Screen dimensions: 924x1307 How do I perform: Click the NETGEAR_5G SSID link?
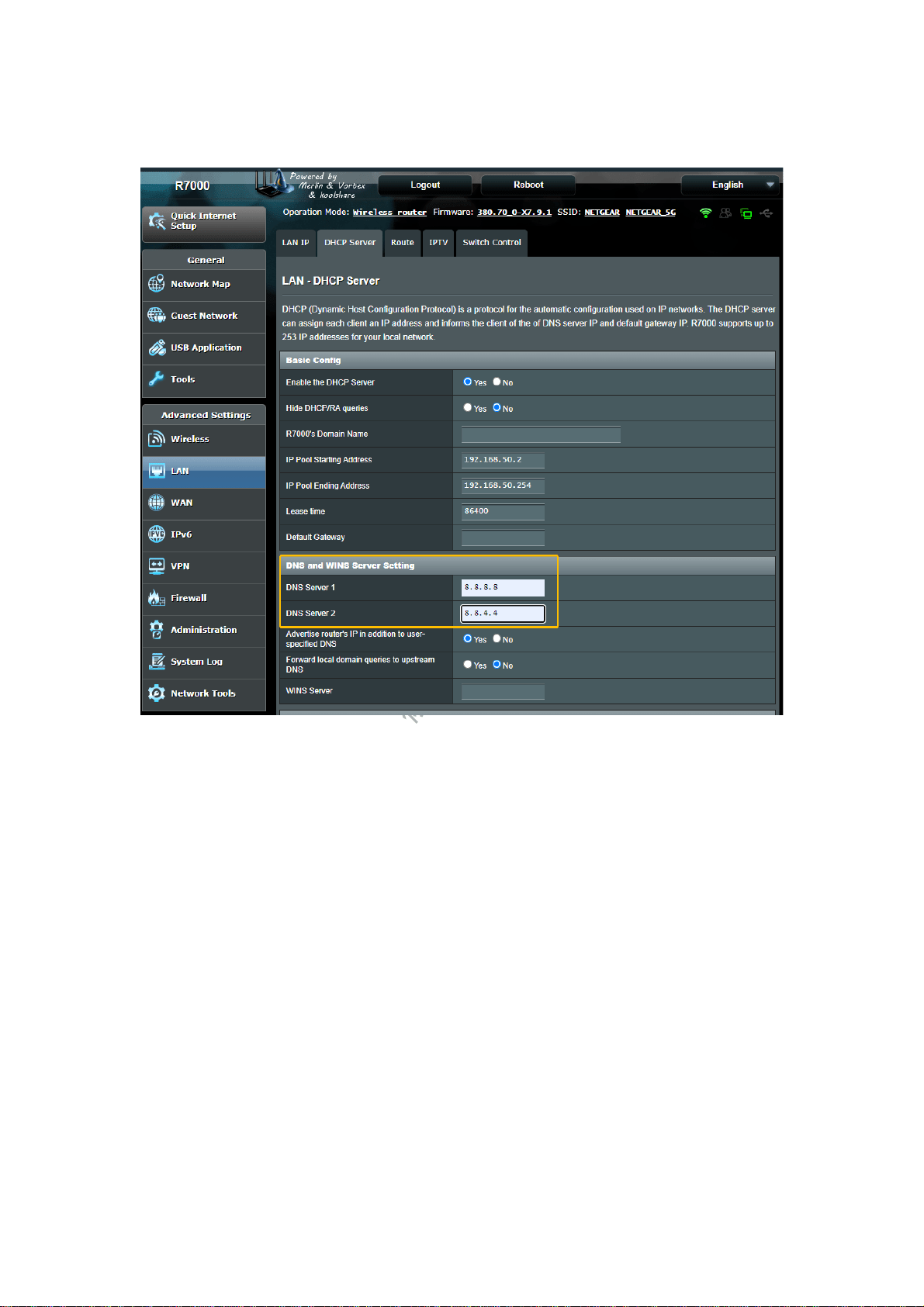(651, 213)
